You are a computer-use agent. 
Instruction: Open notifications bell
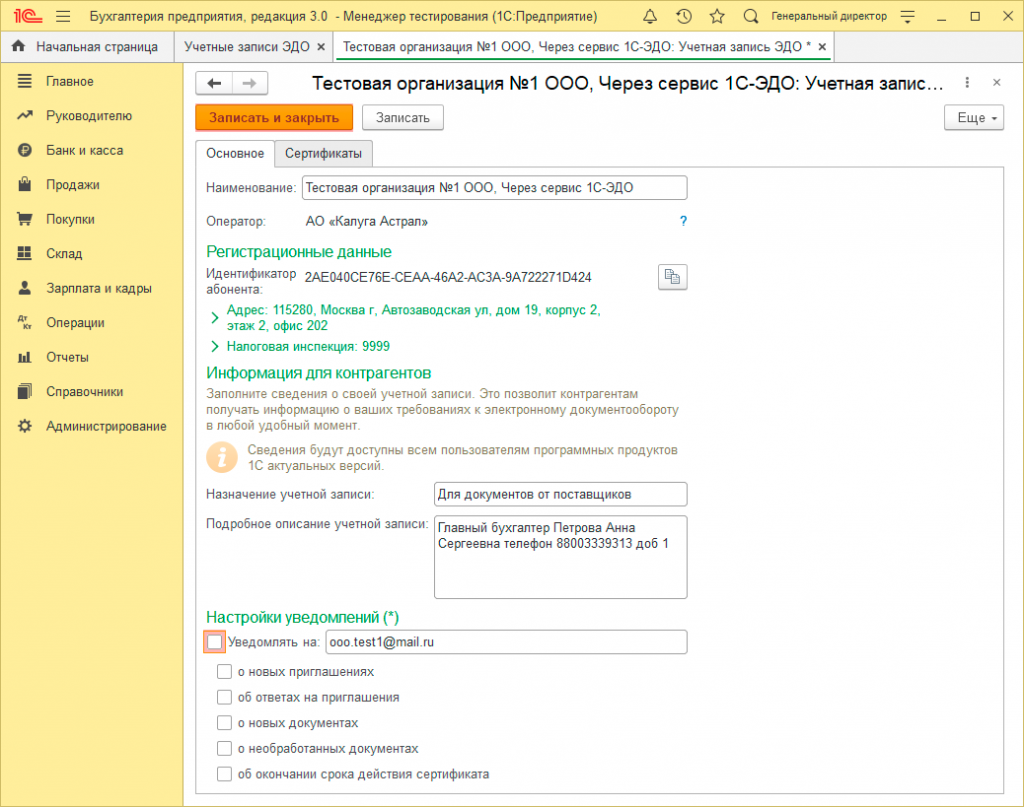click(650, 16)
